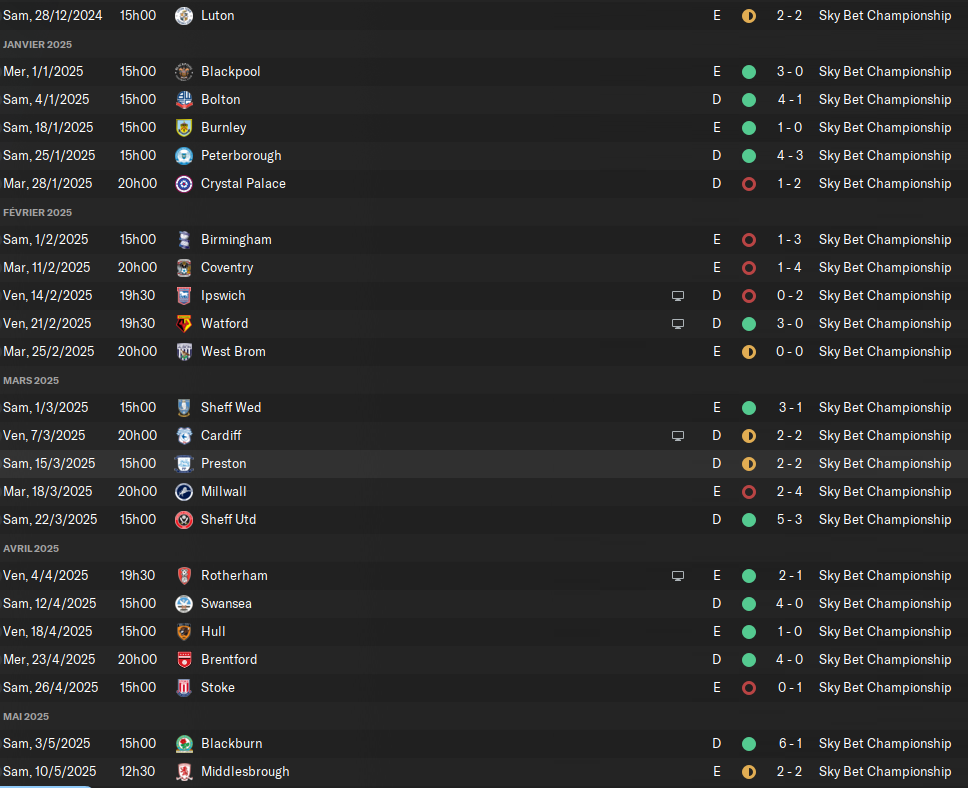
Task: Click the Blackburn club crest
Action: [184, 744]
